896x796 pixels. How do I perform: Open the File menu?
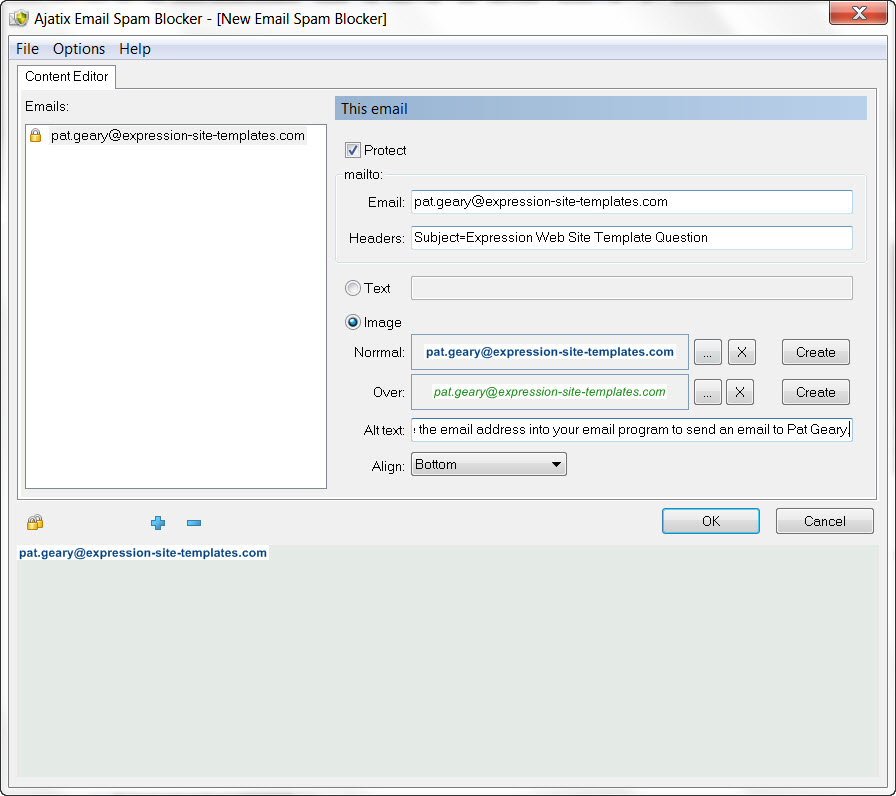tap(27, 49)
